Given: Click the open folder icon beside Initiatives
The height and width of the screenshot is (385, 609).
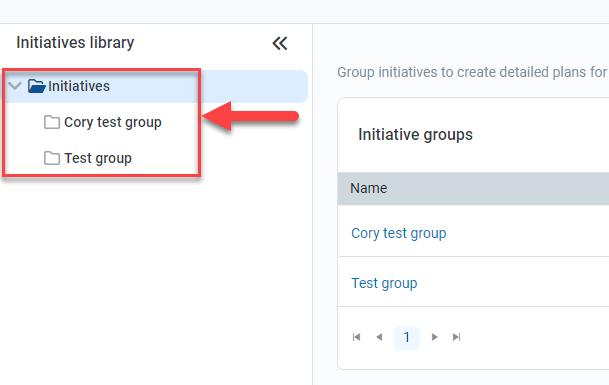Looking at the screenshot, I should click(x=37, y=86).
